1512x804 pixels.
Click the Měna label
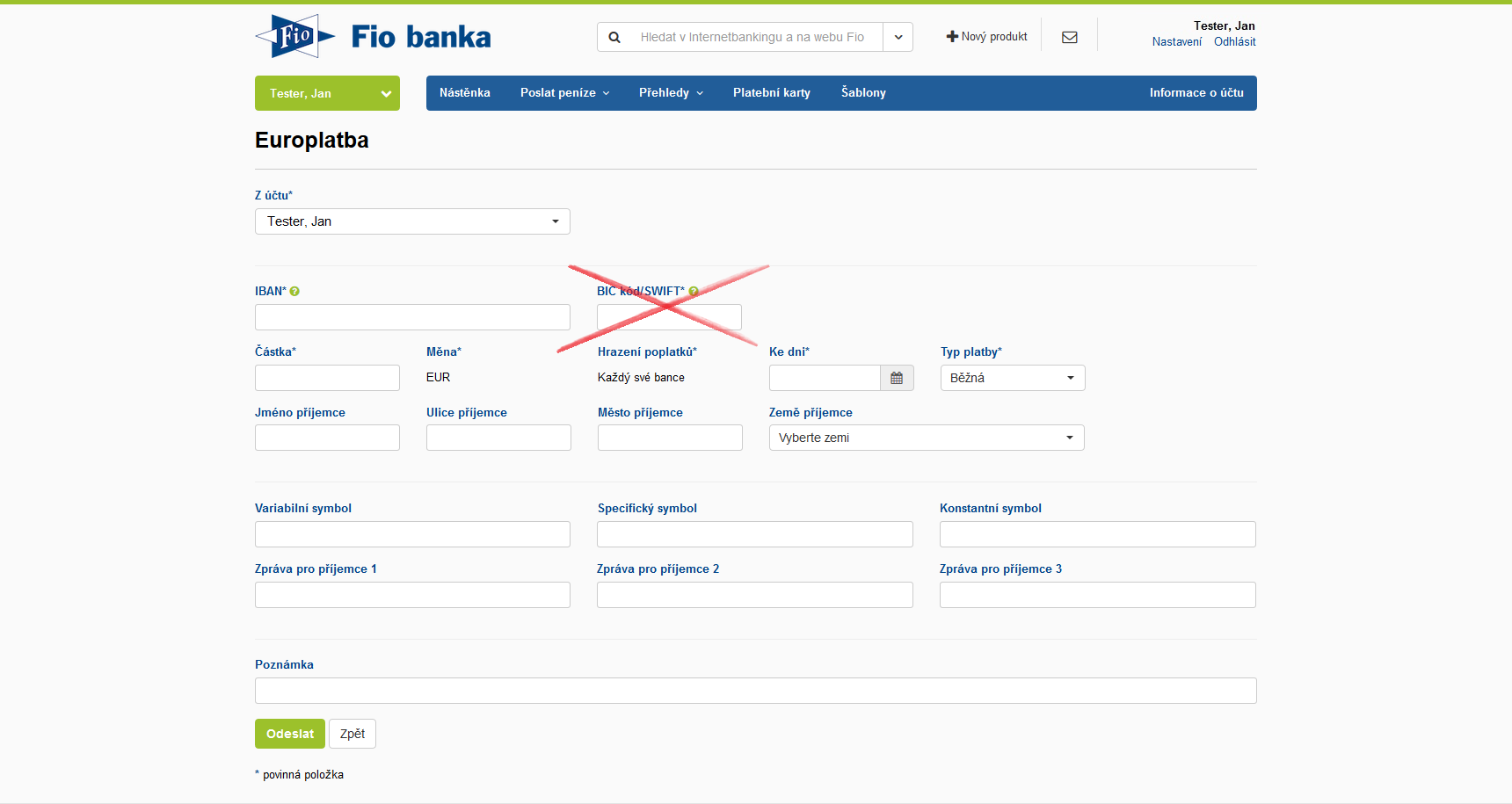[x=444, y=351]
